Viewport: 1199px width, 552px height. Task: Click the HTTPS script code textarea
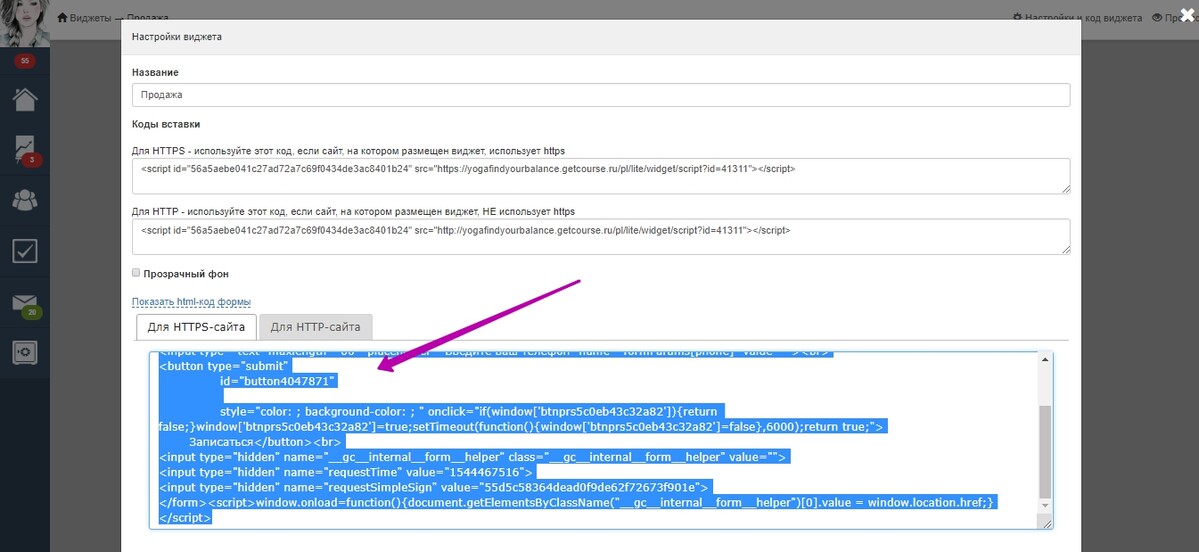tap(600, 176)
